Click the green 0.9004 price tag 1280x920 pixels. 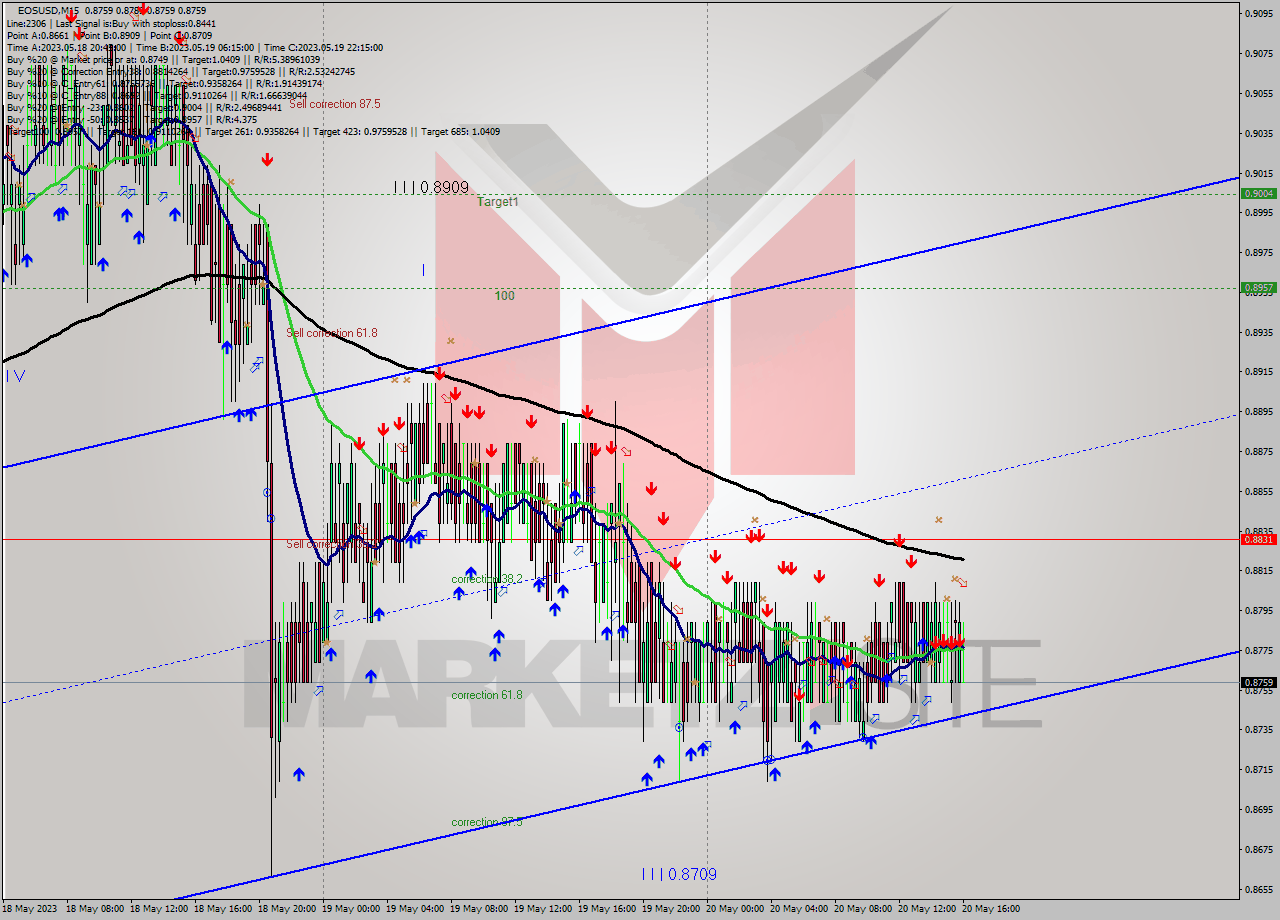[1258, 194]
